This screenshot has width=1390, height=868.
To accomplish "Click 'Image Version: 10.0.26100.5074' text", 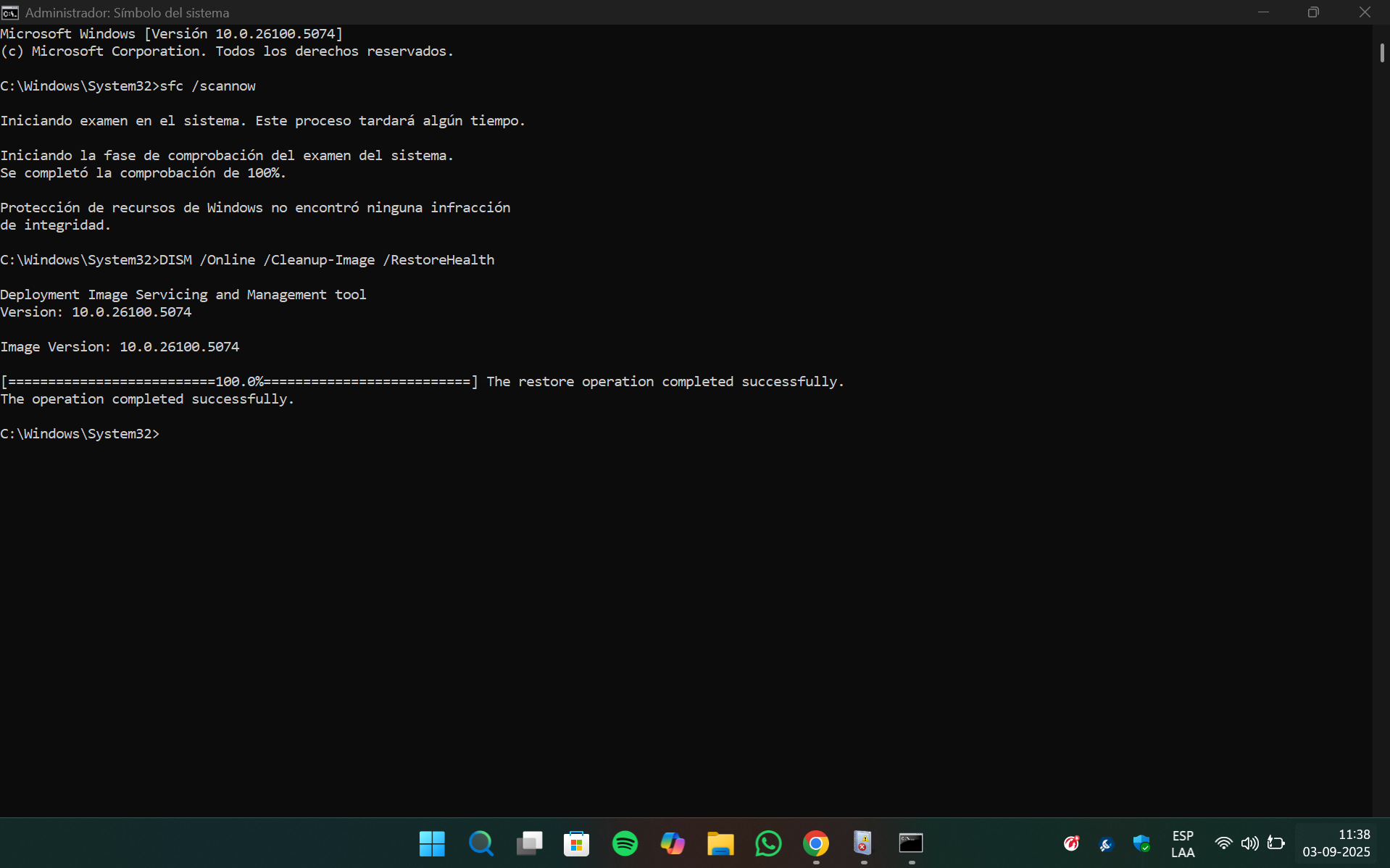I will click(x=120, y=347).
